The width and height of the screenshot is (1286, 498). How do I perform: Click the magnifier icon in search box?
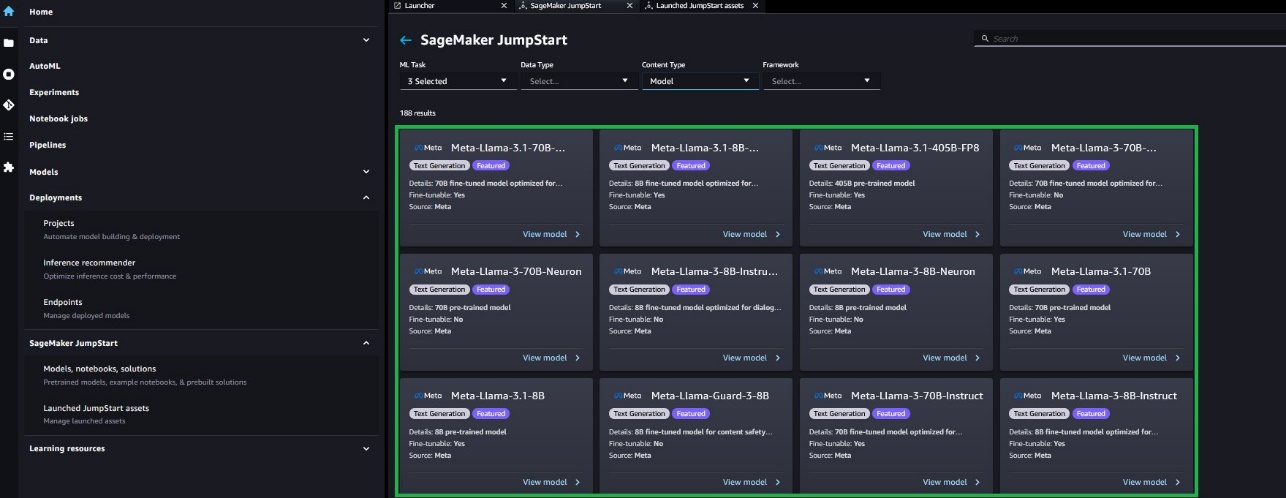pos(986,39)
